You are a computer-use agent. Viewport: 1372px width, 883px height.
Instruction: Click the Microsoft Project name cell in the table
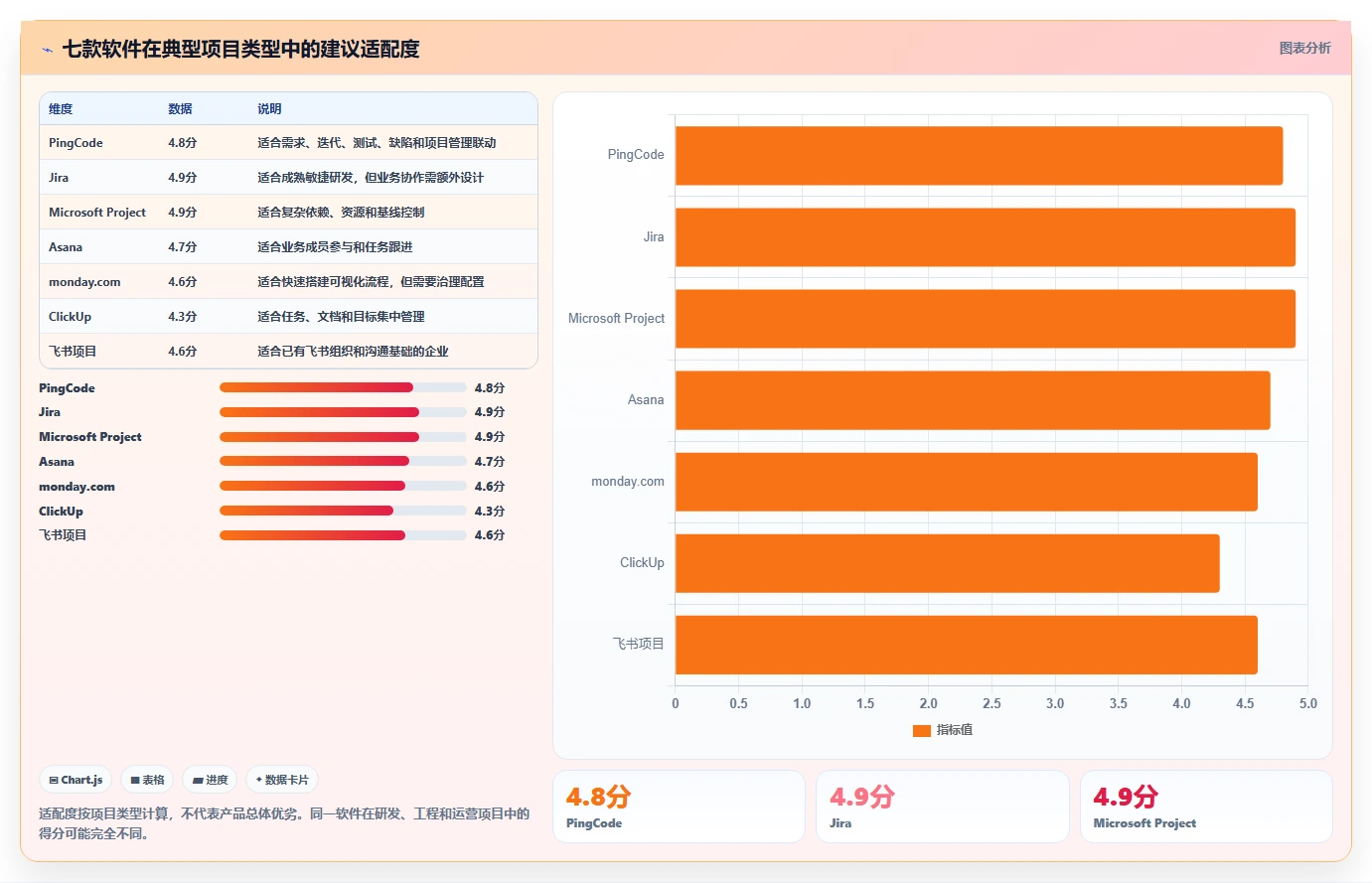point(97,213)
